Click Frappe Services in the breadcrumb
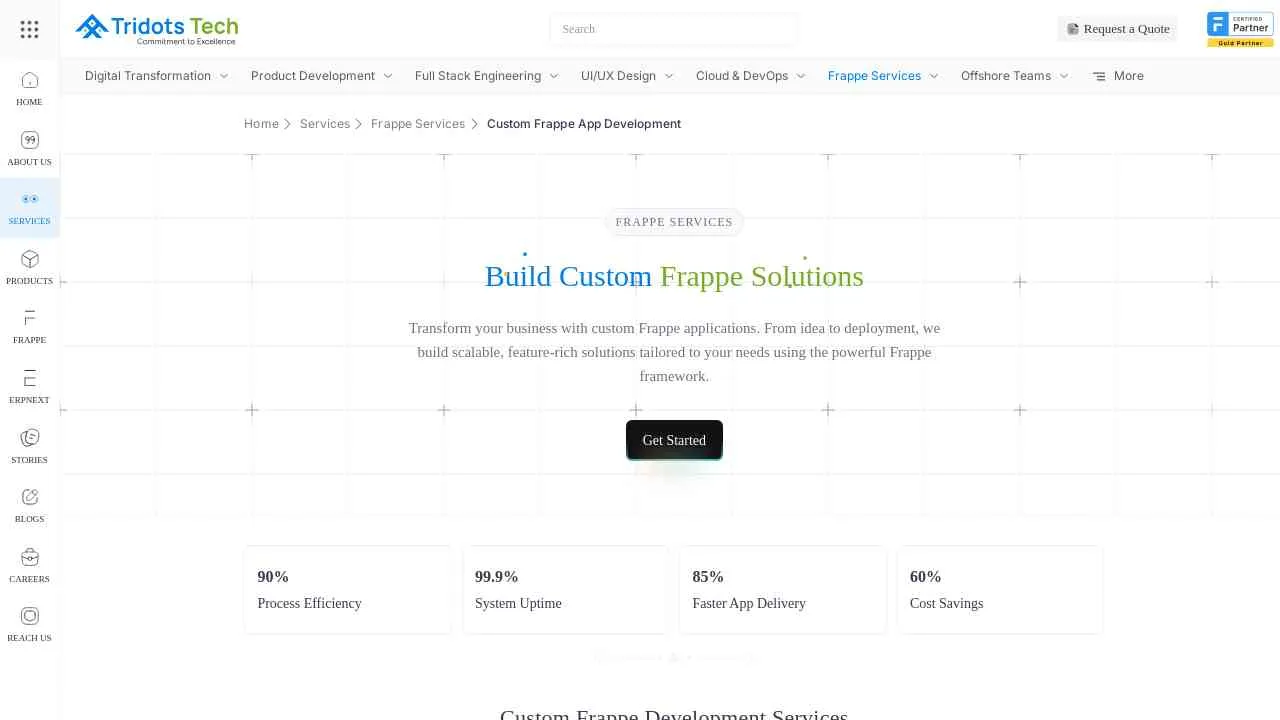This screenshot has width=1280, height=720. 418,124
